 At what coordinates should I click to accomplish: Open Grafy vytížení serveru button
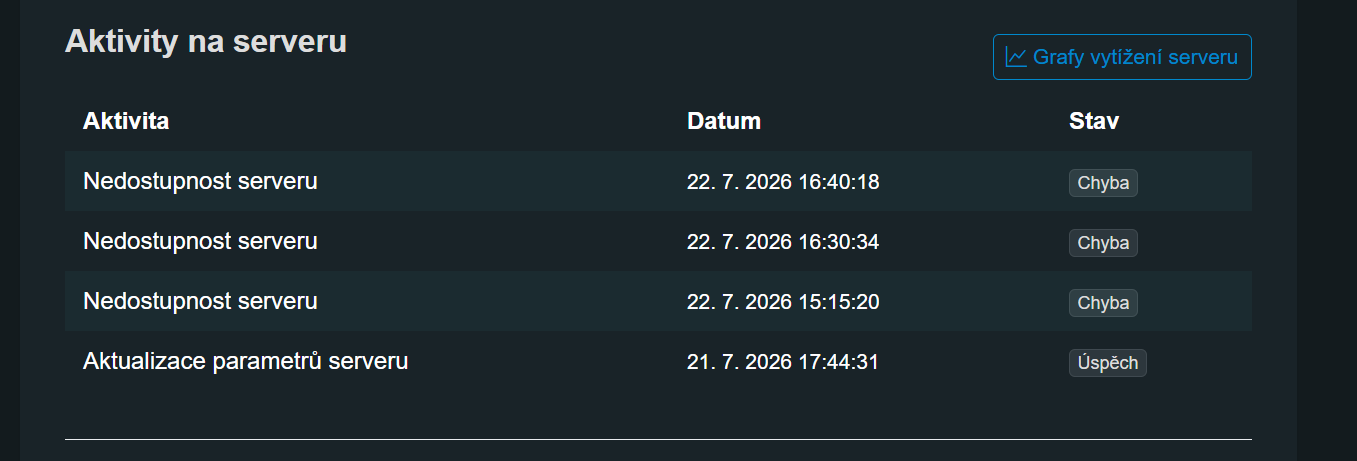pyautogui.click(x=1122, y=57)
